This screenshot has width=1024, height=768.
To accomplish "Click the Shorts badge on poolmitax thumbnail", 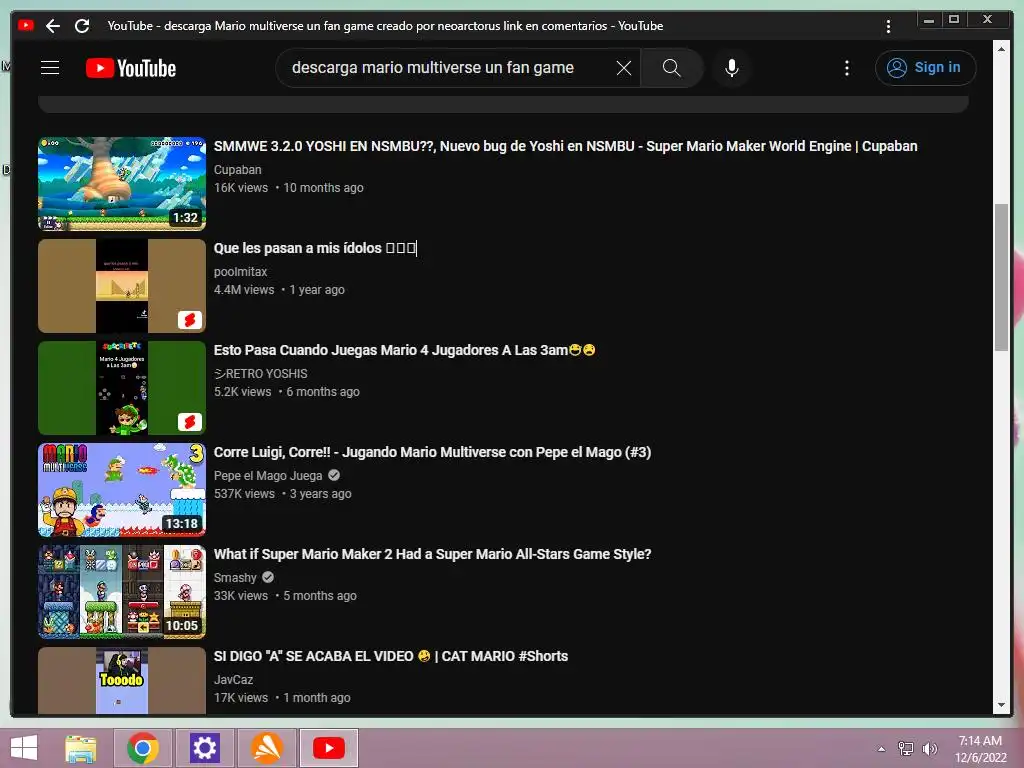I will click(x=189, y=319).
